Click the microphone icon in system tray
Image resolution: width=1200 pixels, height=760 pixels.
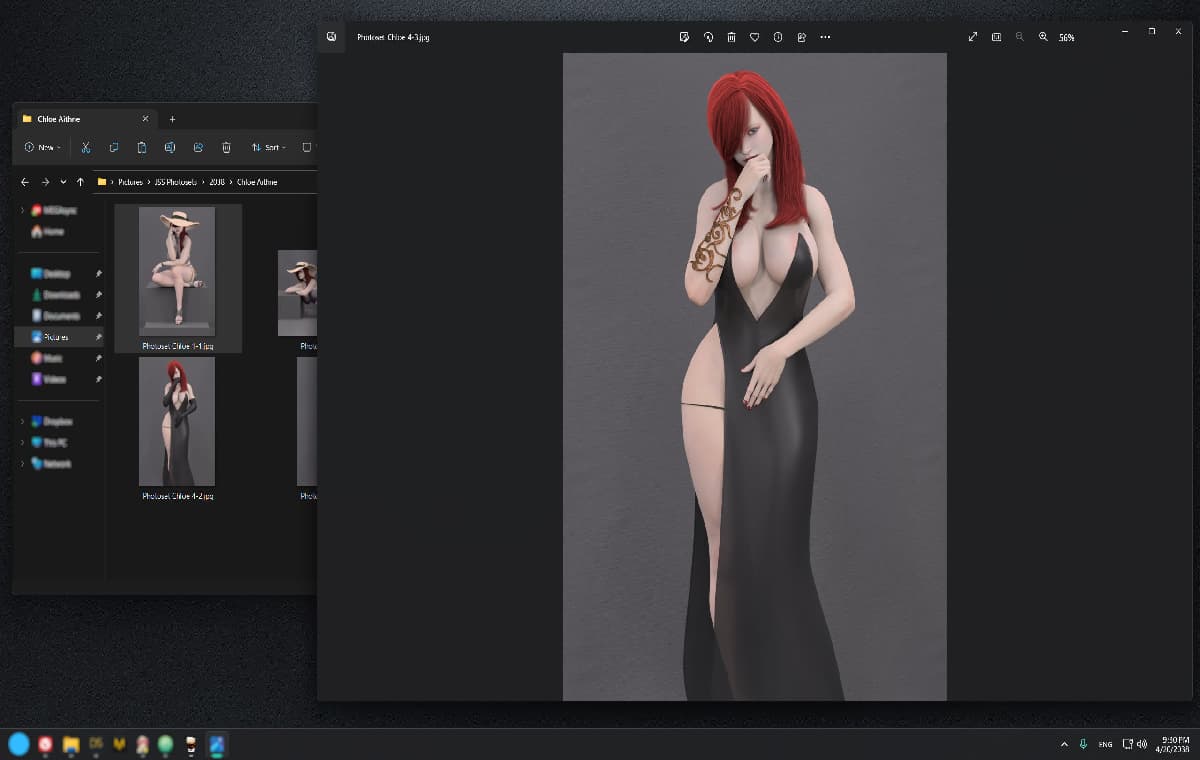1084,744
